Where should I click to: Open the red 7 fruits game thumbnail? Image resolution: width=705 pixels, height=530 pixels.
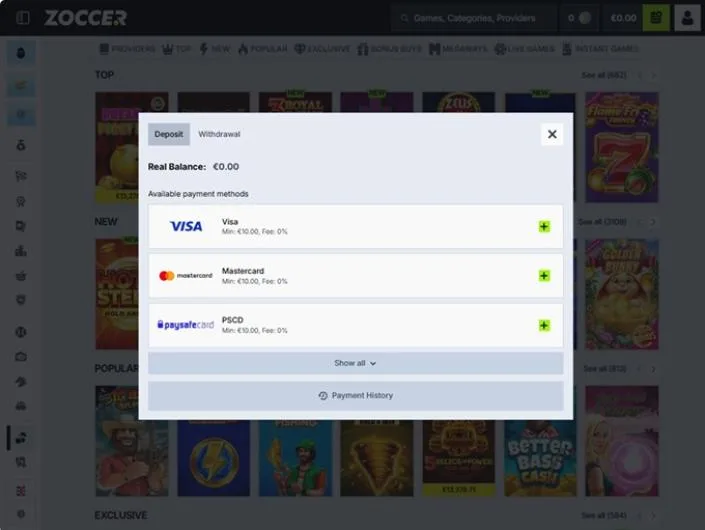pos(621,147)
